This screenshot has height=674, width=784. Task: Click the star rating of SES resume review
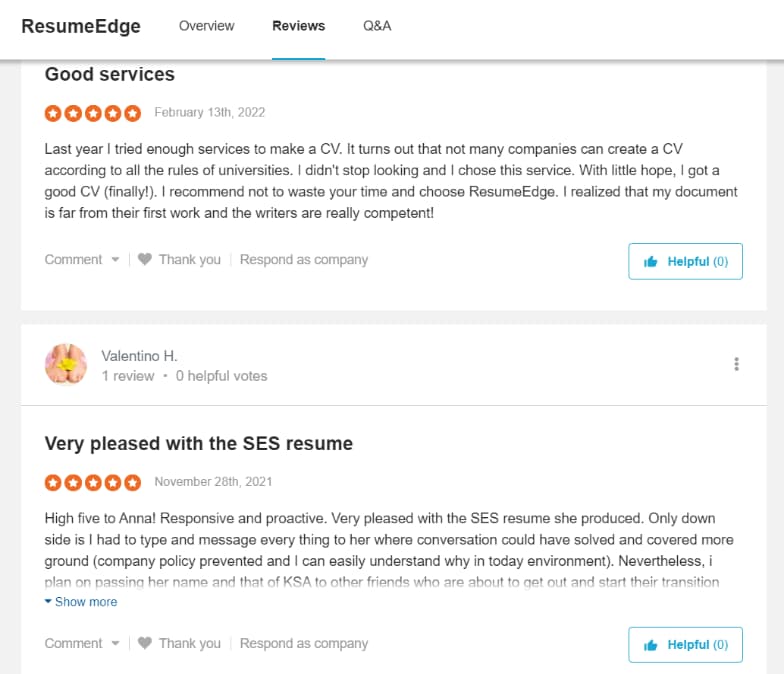(92, 482)
